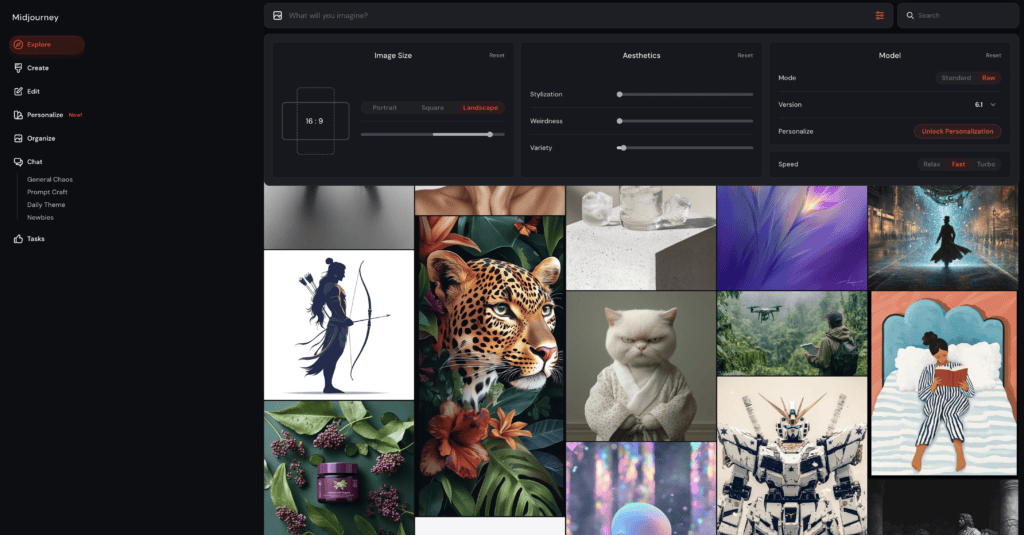The width and height of the screenshot is (1024, 535).
Task: Open the purple jar with leaves image
Action: coord(339,468)
